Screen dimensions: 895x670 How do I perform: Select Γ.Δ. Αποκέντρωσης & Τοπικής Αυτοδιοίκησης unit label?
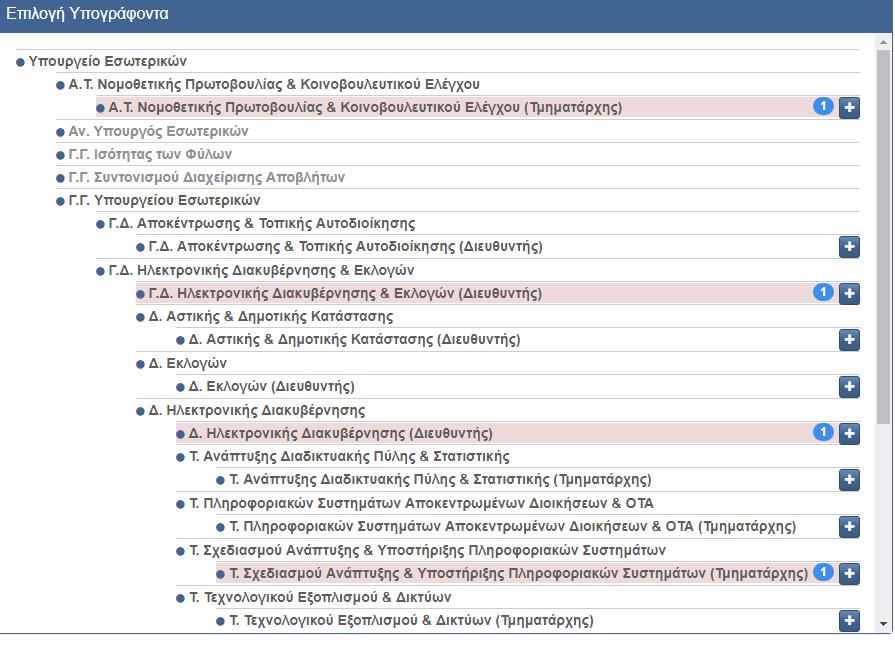tap(262, 223)
